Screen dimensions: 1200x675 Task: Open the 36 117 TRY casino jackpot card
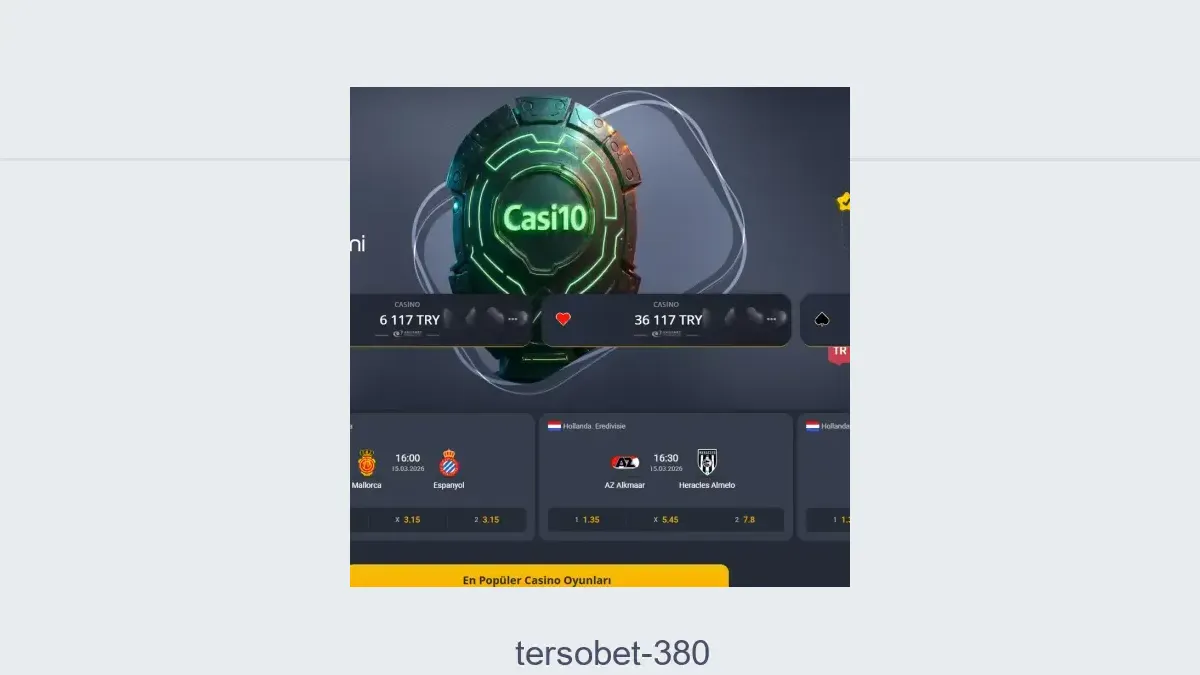click(x=666, y=320)
